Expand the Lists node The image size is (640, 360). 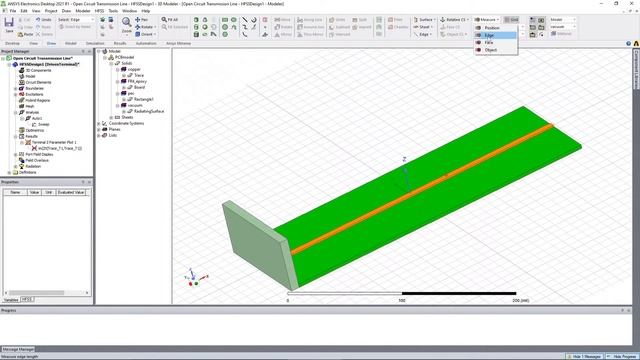coord(99,135)
